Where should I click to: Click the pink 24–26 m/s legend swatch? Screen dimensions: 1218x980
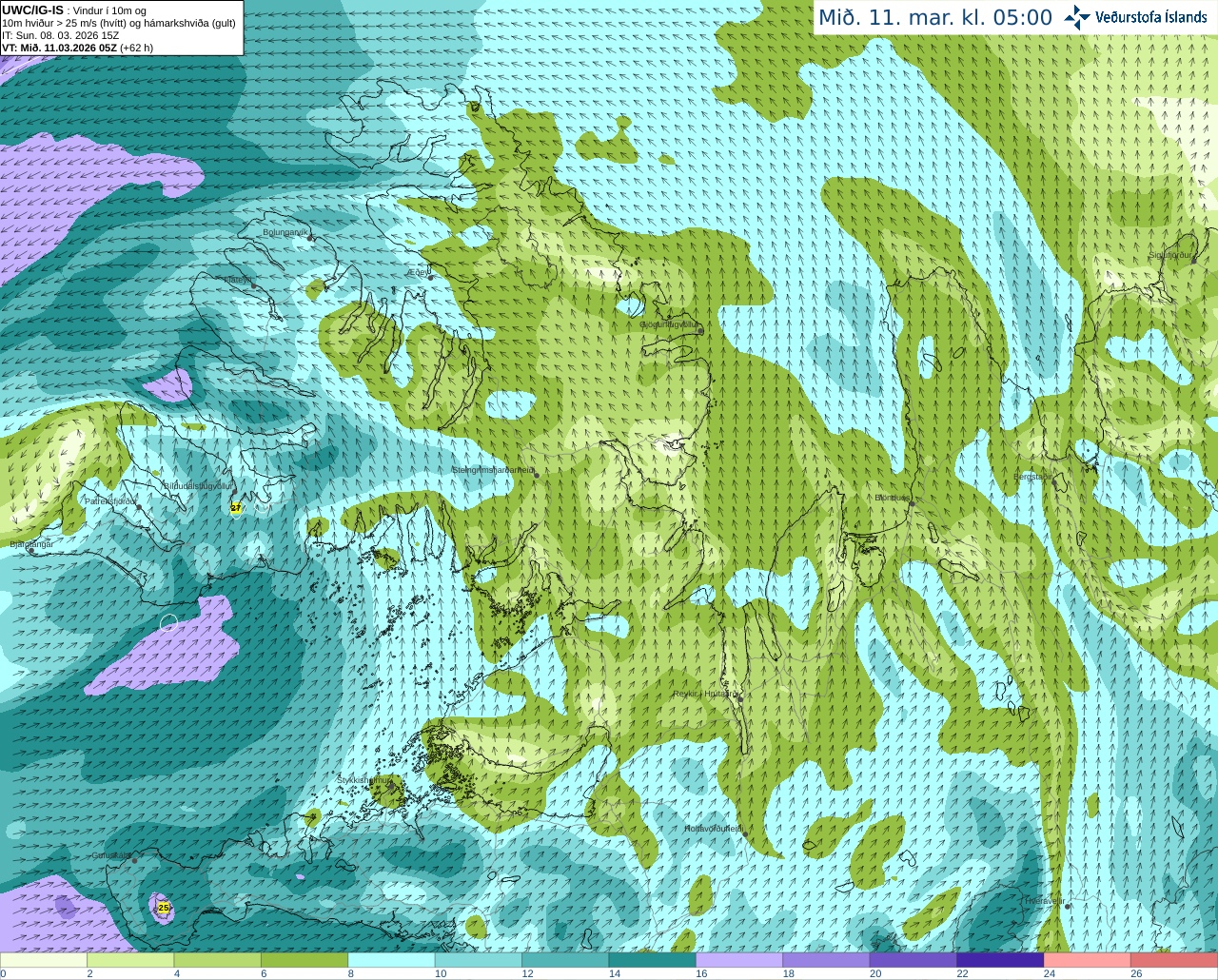coord(1088,960)
